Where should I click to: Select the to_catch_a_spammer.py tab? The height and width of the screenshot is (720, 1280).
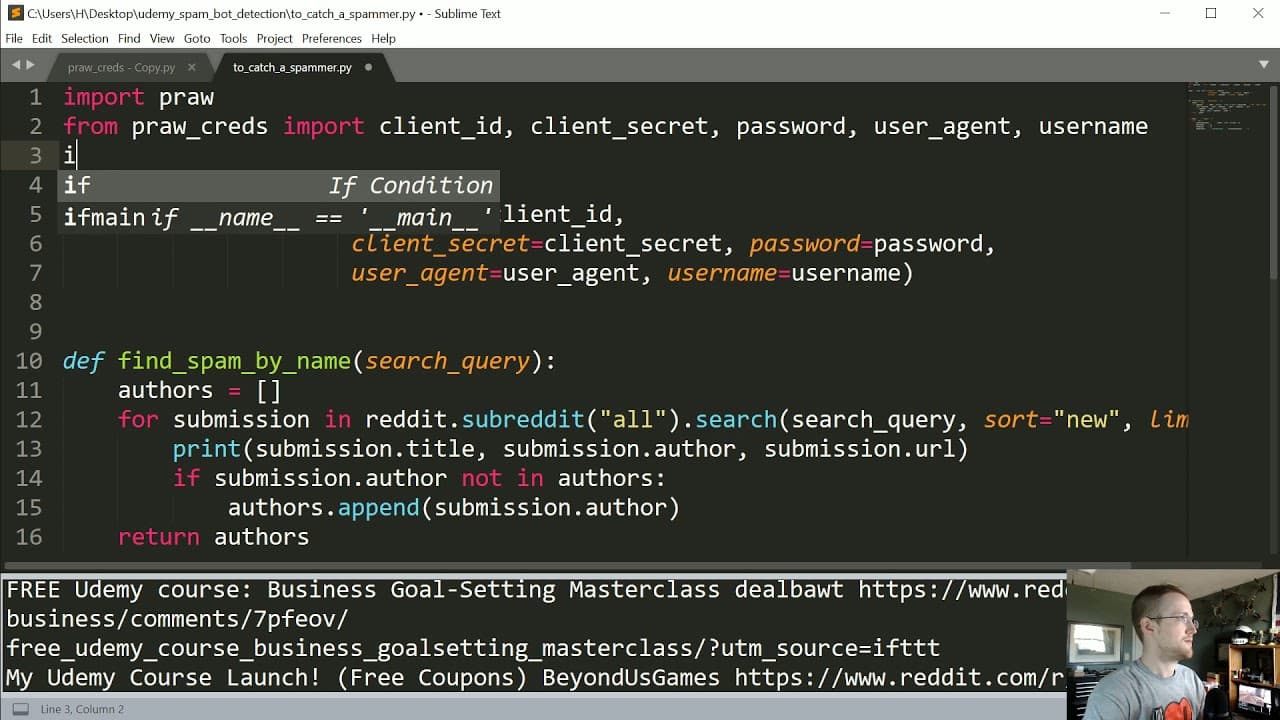(292, 67)
